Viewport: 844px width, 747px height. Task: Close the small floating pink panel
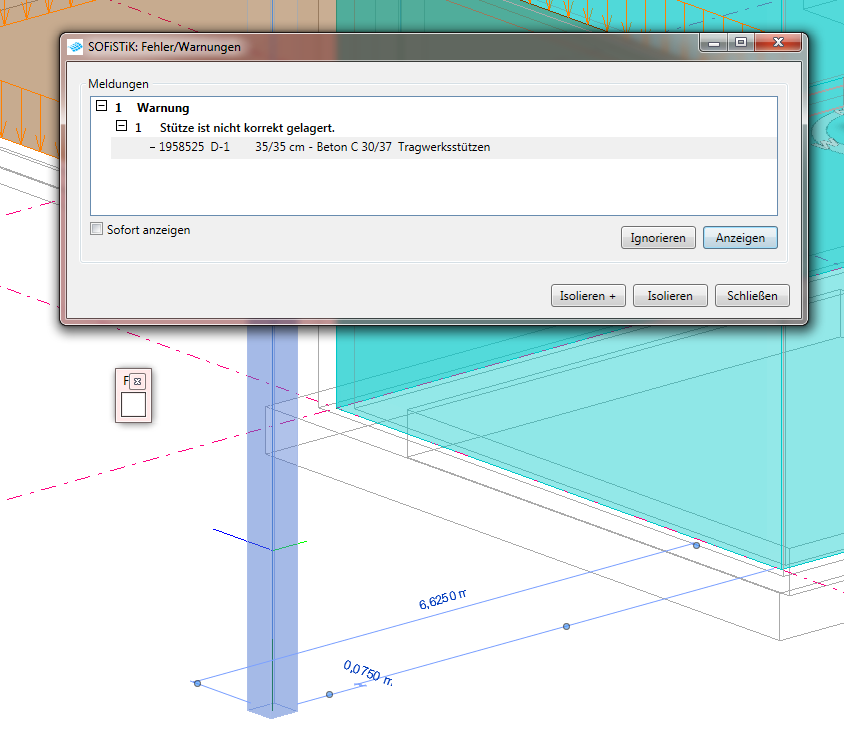tap(138, 381)
